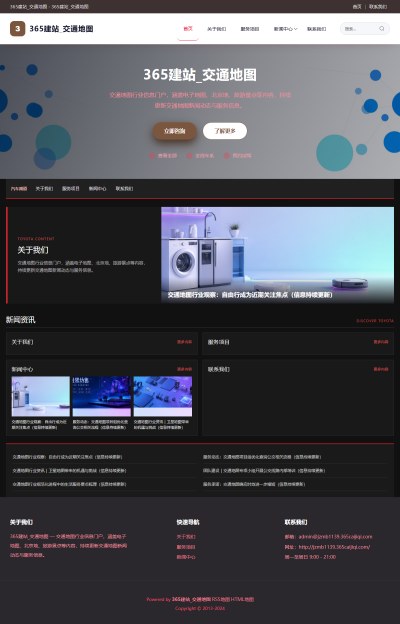Click the banner caption about 自由行成为近期关注焦点
400x624 pixels.
[x=250, y=295]
